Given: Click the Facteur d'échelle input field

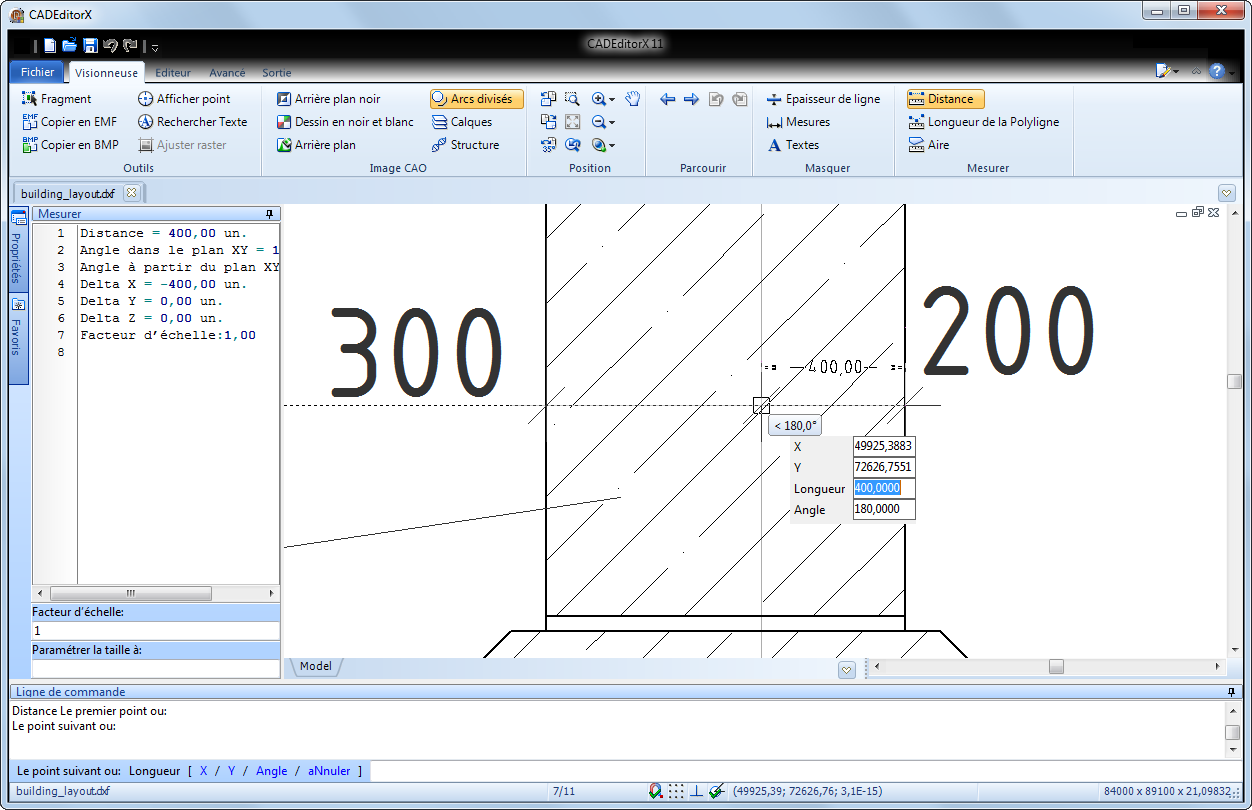Looking at the screenshot, I should [155, 631].
